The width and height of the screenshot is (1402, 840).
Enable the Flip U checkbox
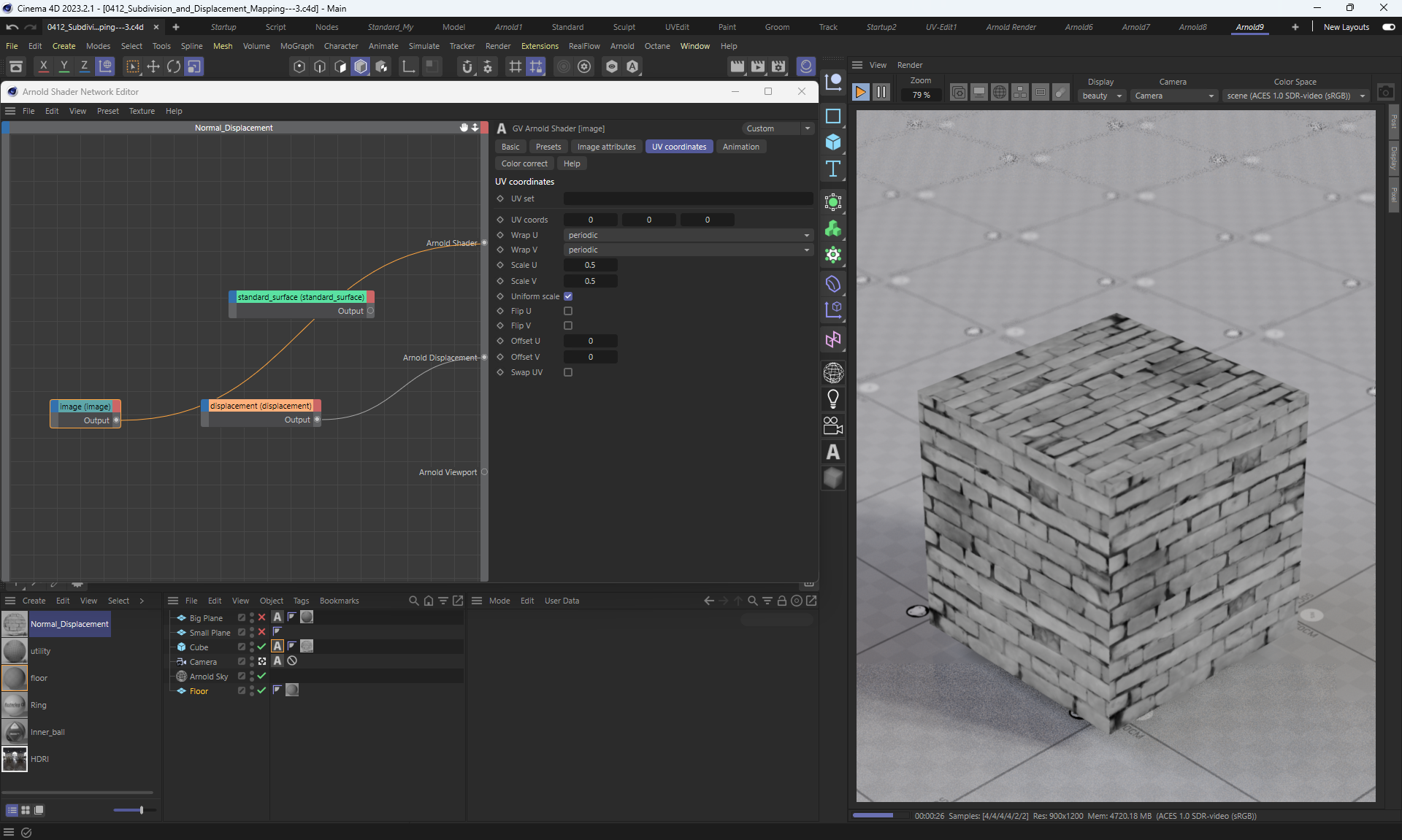click(x=568, y=311)
